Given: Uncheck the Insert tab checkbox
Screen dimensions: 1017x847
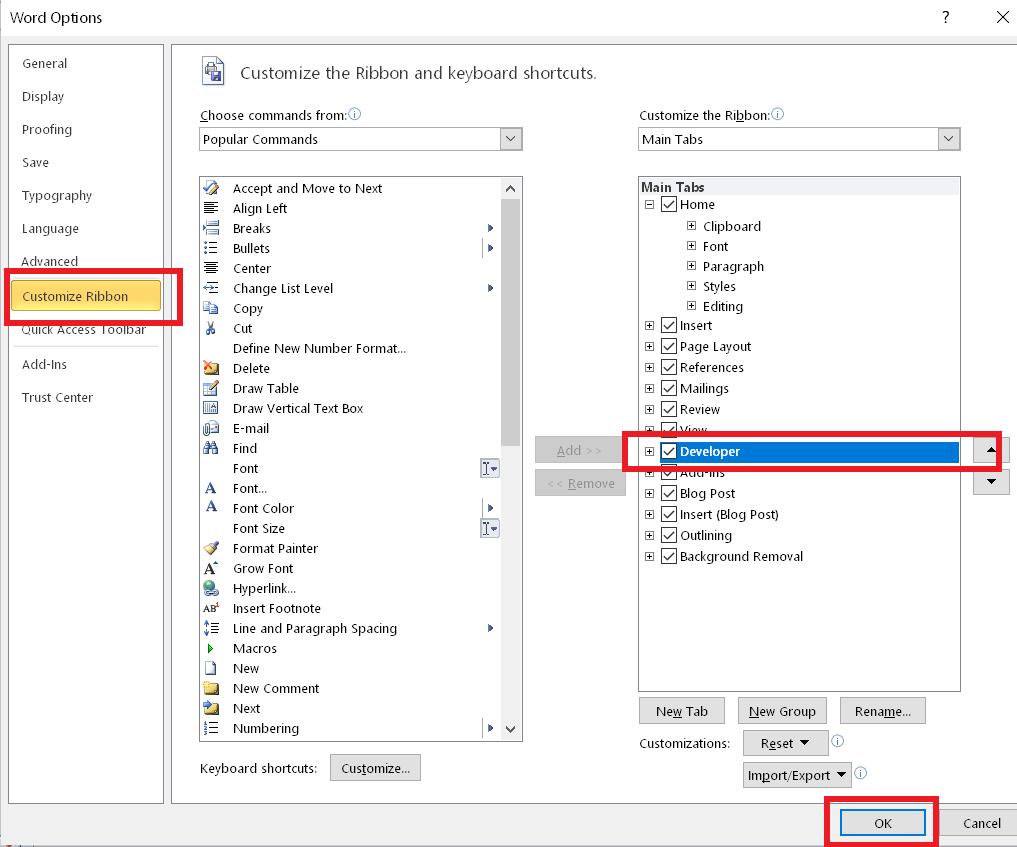Looking at the screenshot, I should pos(669,326).
